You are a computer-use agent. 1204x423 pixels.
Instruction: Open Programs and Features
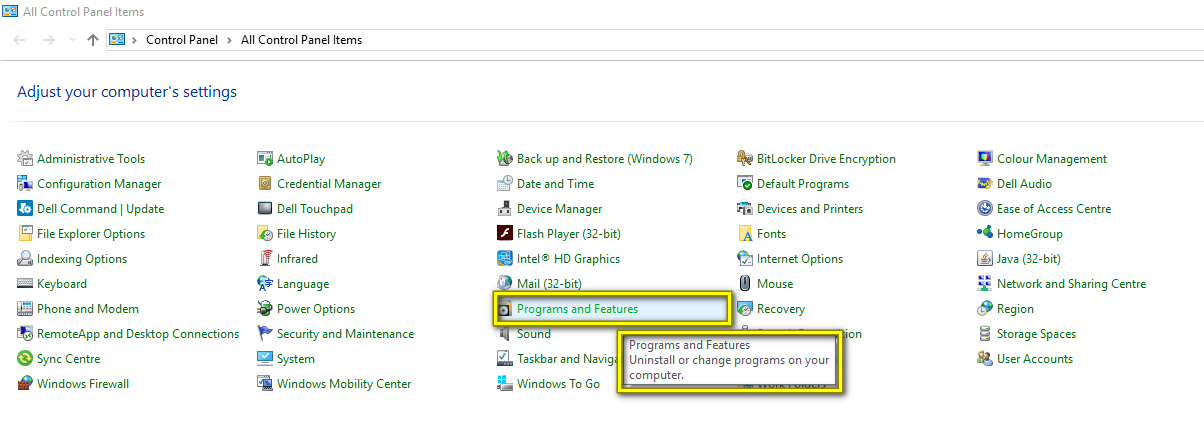point(577,309)
